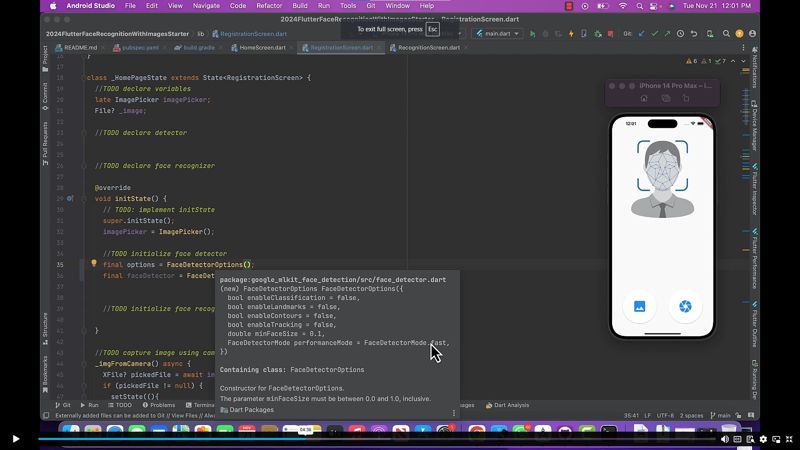Open the main git branch selector in status bar
Screen dimensions: 800x450
pos(721,415)
